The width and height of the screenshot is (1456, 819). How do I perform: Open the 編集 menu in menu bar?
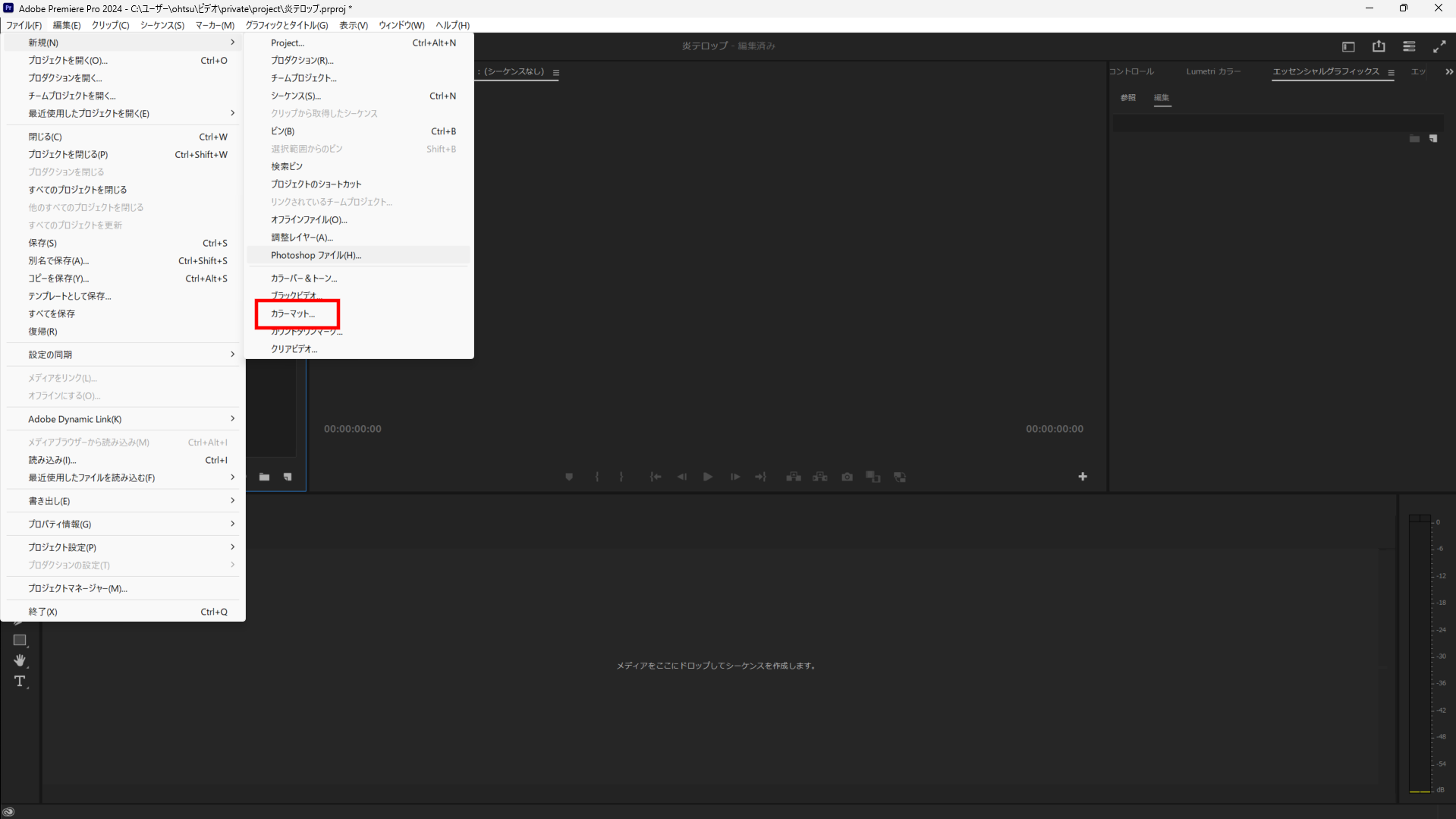pos(67,25)
